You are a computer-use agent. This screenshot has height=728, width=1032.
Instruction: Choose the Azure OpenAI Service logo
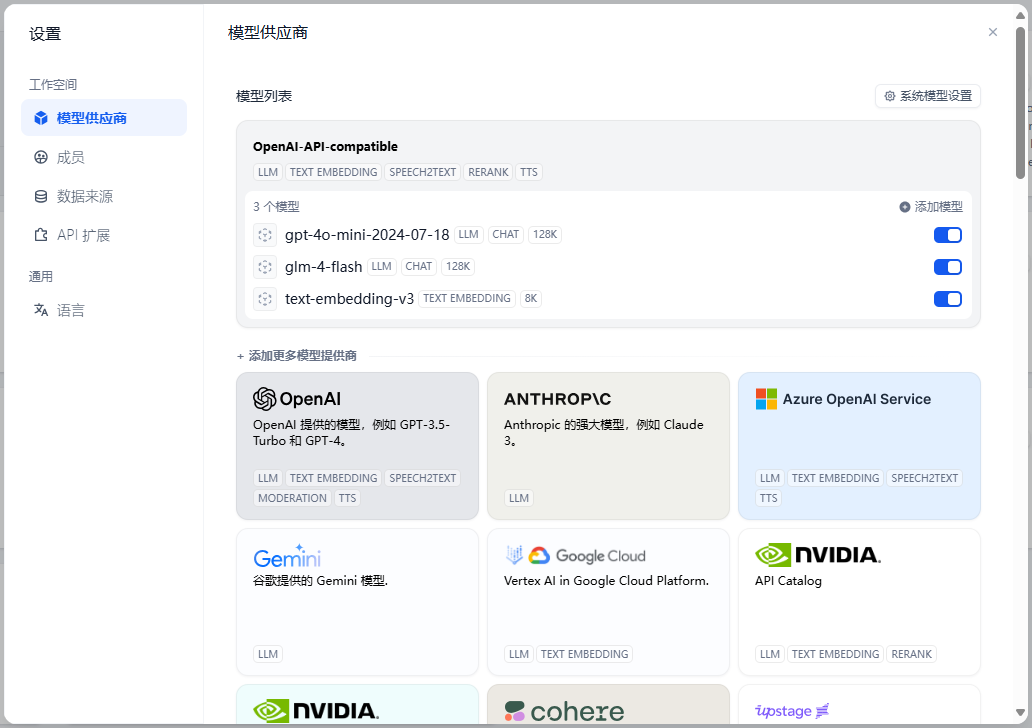(x=843, y=399)
